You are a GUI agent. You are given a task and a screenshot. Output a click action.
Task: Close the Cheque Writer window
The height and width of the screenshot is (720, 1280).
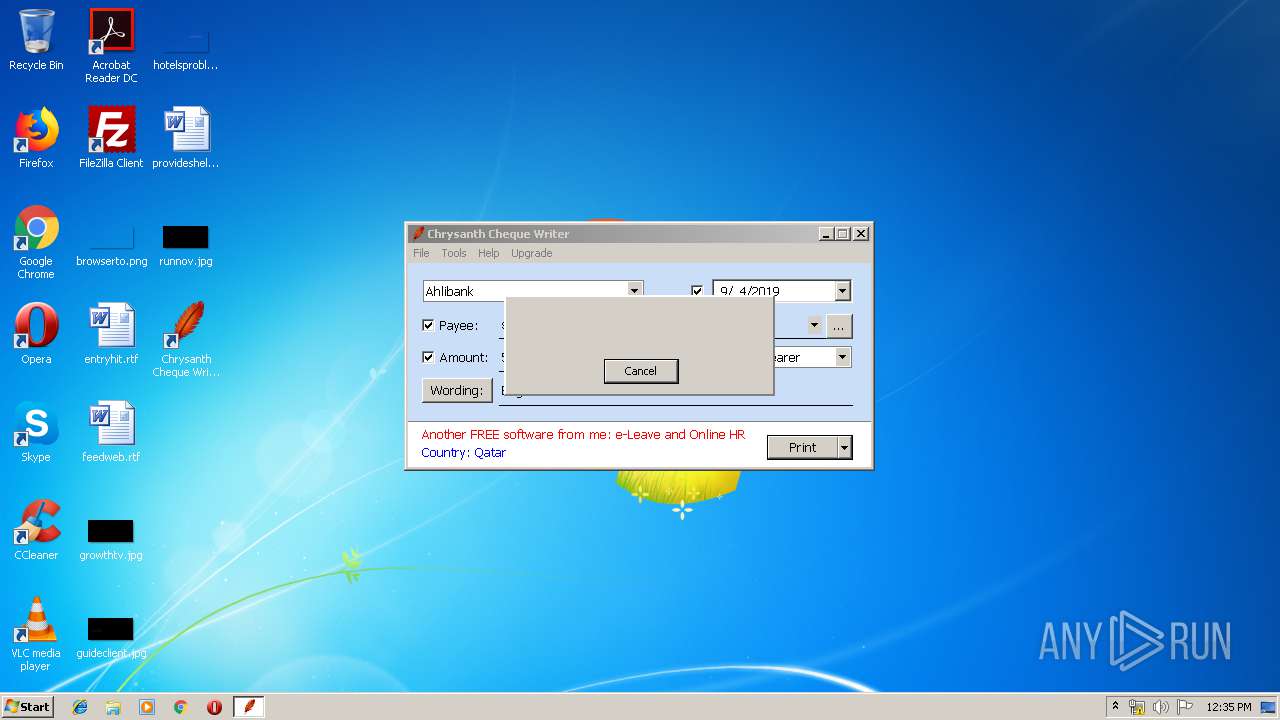(861, 234)
